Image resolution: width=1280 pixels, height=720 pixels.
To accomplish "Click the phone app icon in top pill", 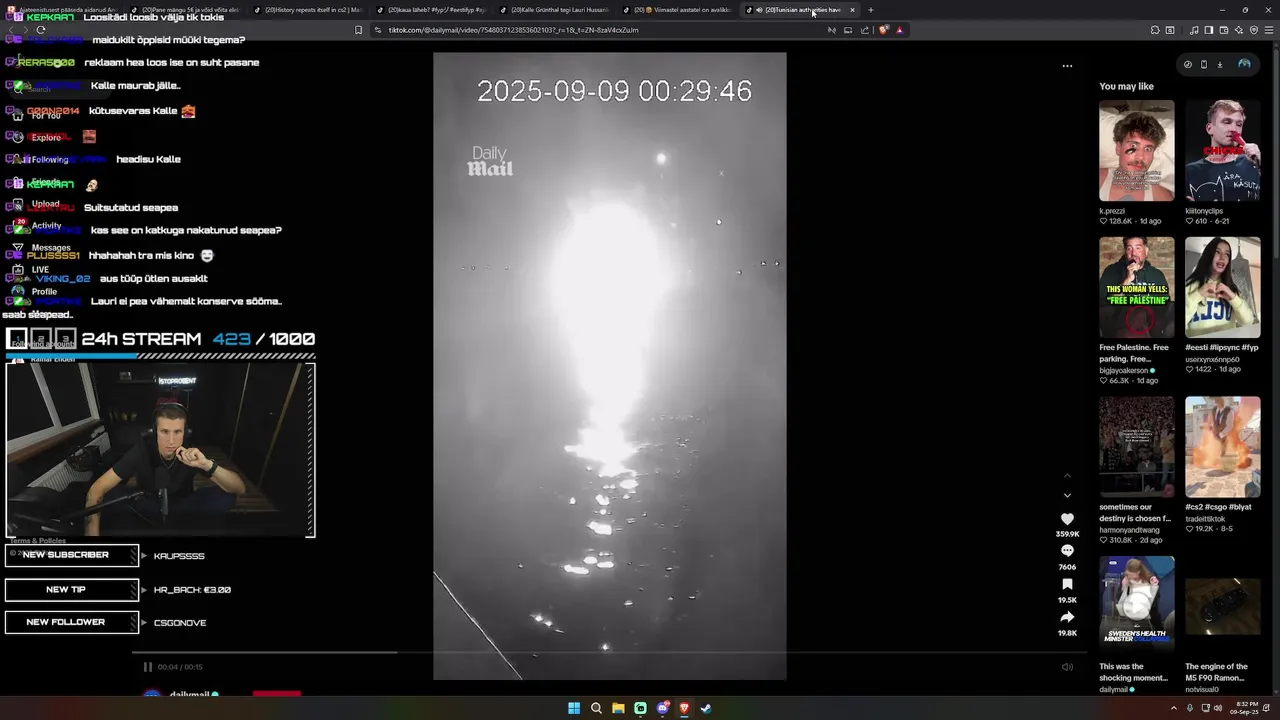I will click(1204, 64).
